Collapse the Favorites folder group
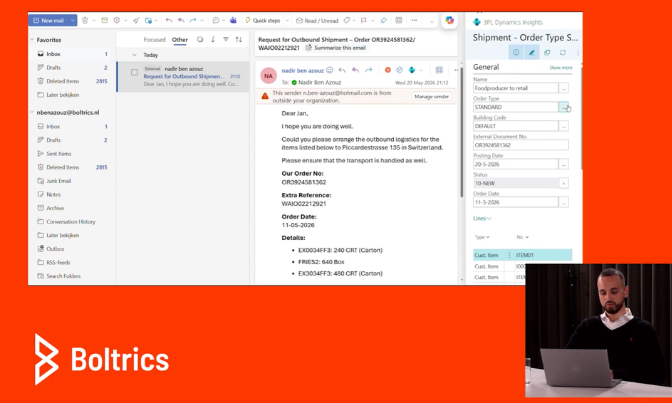 32,40
